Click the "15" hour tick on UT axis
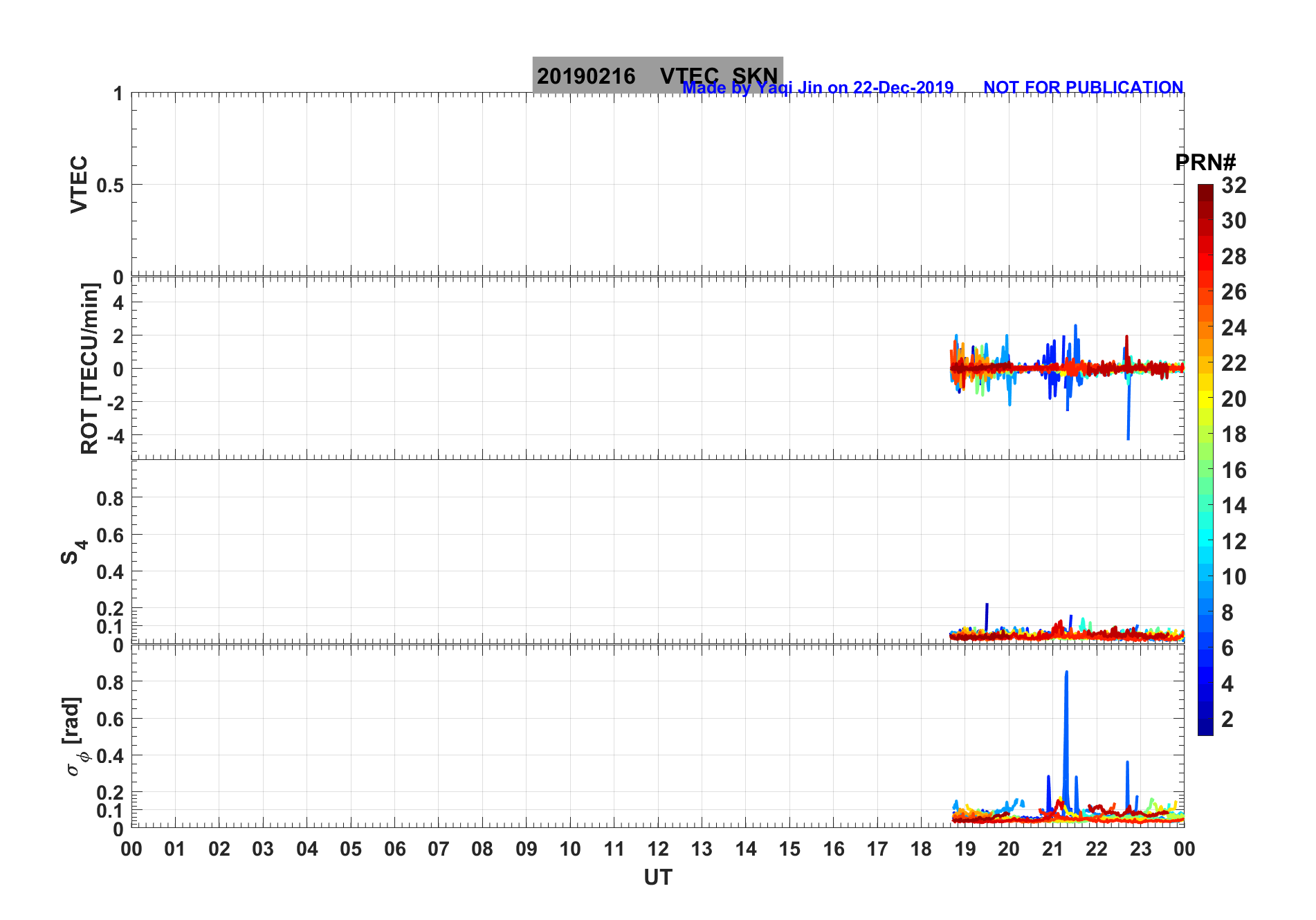 (x=789, y=849)
